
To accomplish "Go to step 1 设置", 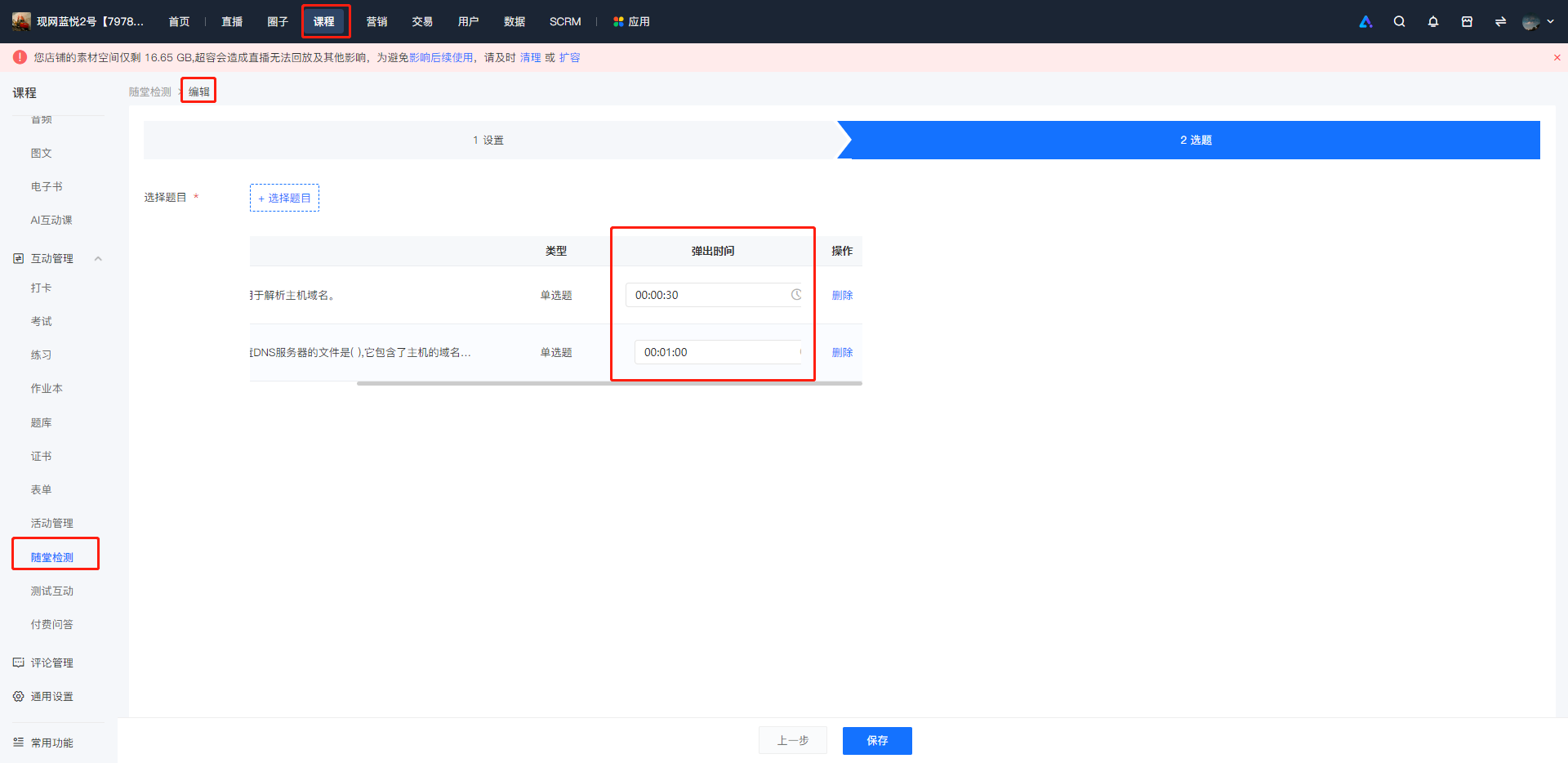I will 490,141.
